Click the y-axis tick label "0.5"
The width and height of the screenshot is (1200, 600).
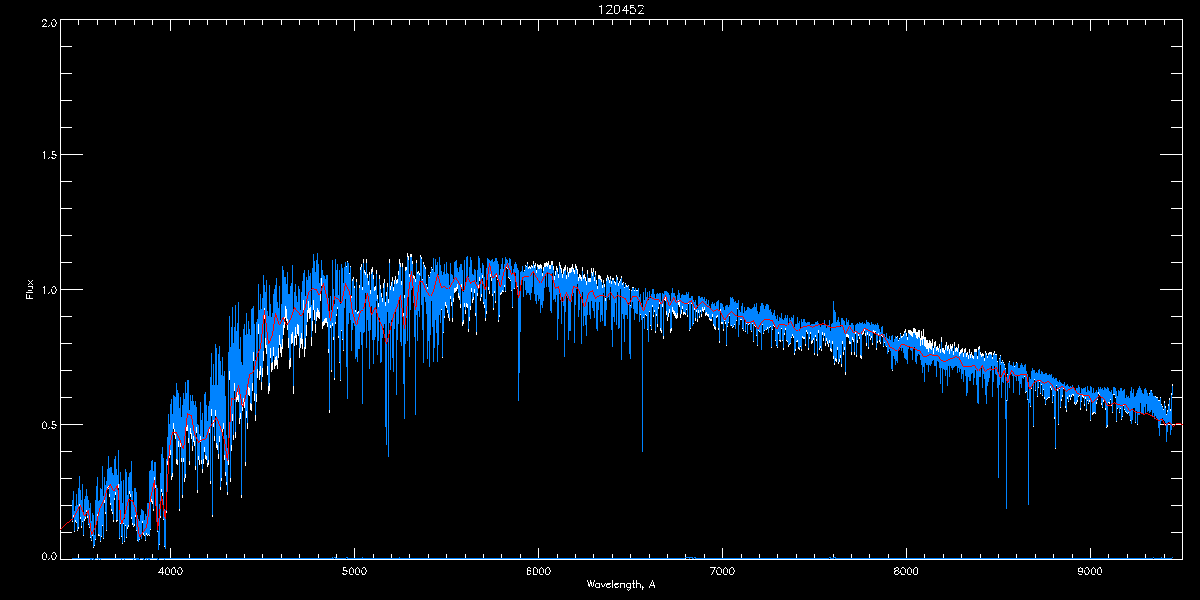tap(47, 424)
